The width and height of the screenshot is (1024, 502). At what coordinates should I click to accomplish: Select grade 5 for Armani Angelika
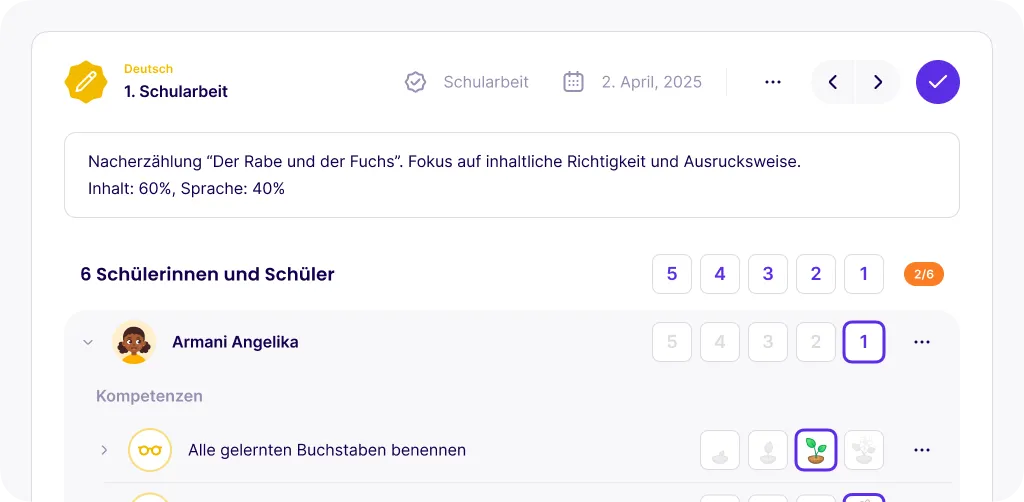(x=672, y=342)
